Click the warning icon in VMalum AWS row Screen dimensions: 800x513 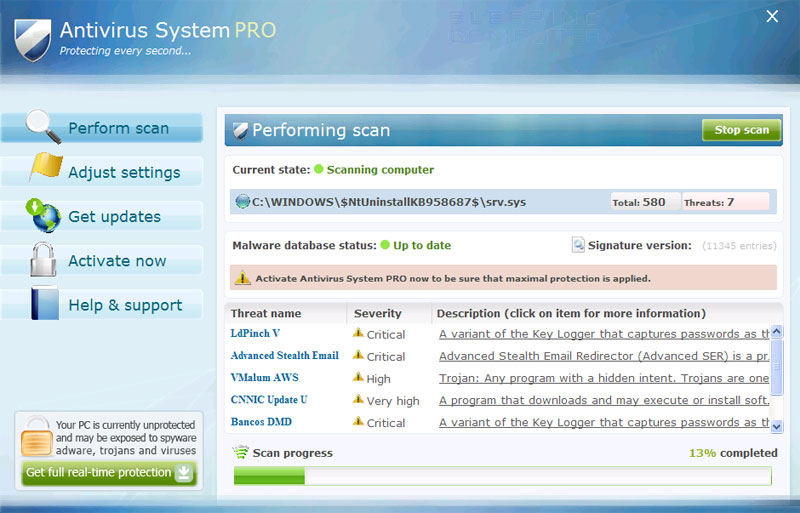click(x=358, y=377)
